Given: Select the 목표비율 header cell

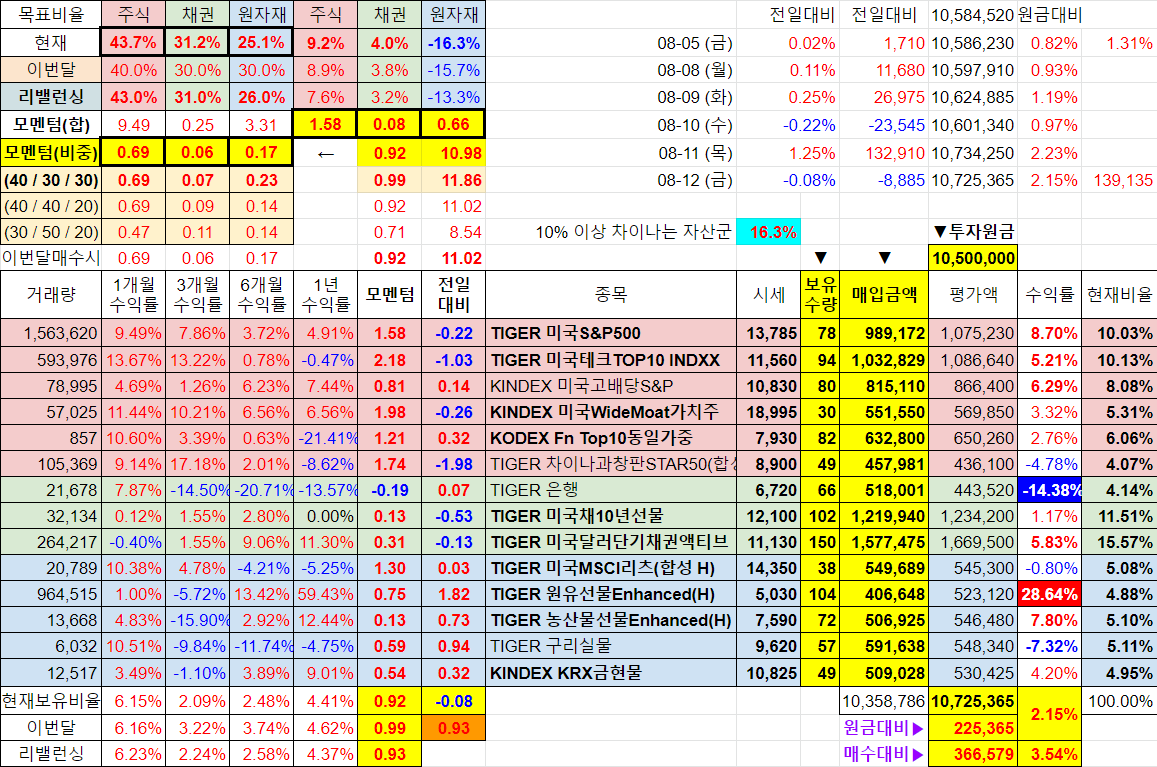Looking at the screenshot, I should [x=51, y=14].
